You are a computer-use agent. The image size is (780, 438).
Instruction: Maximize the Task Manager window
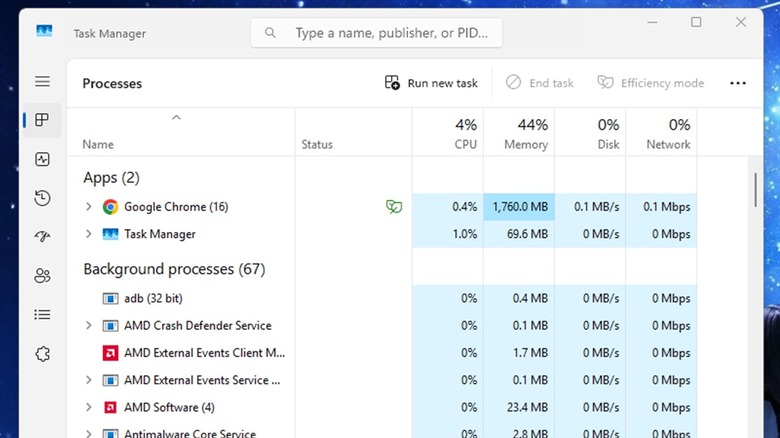tap(696, 22)
